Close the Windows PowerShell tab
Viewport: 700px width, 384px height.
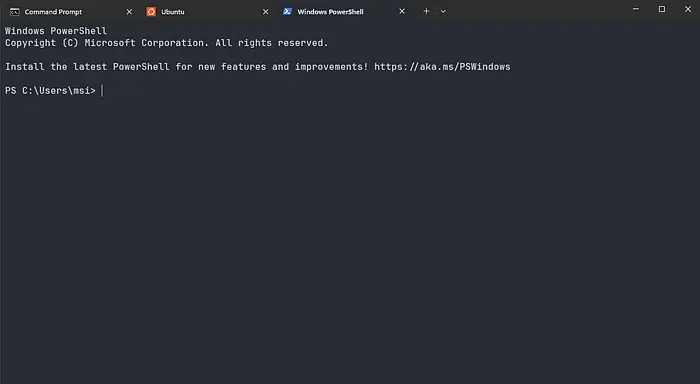[402, 12]
